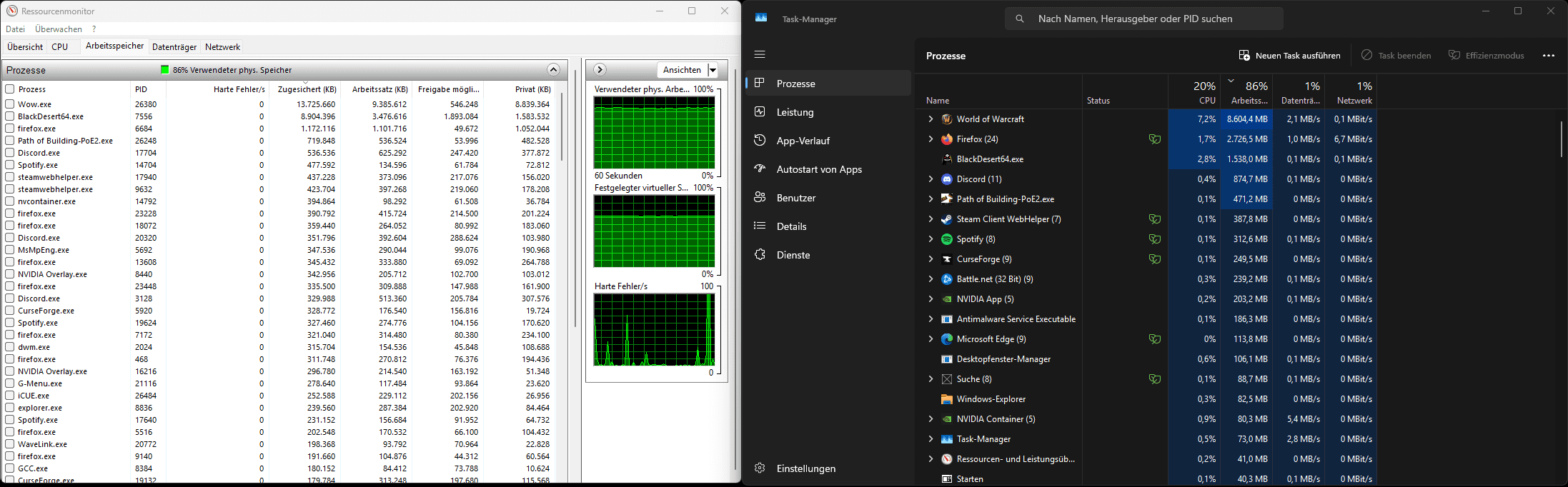Screen dimensions: 1568x487
Task: Click the NVIDIA Container process icon
Action: [947, 419]
